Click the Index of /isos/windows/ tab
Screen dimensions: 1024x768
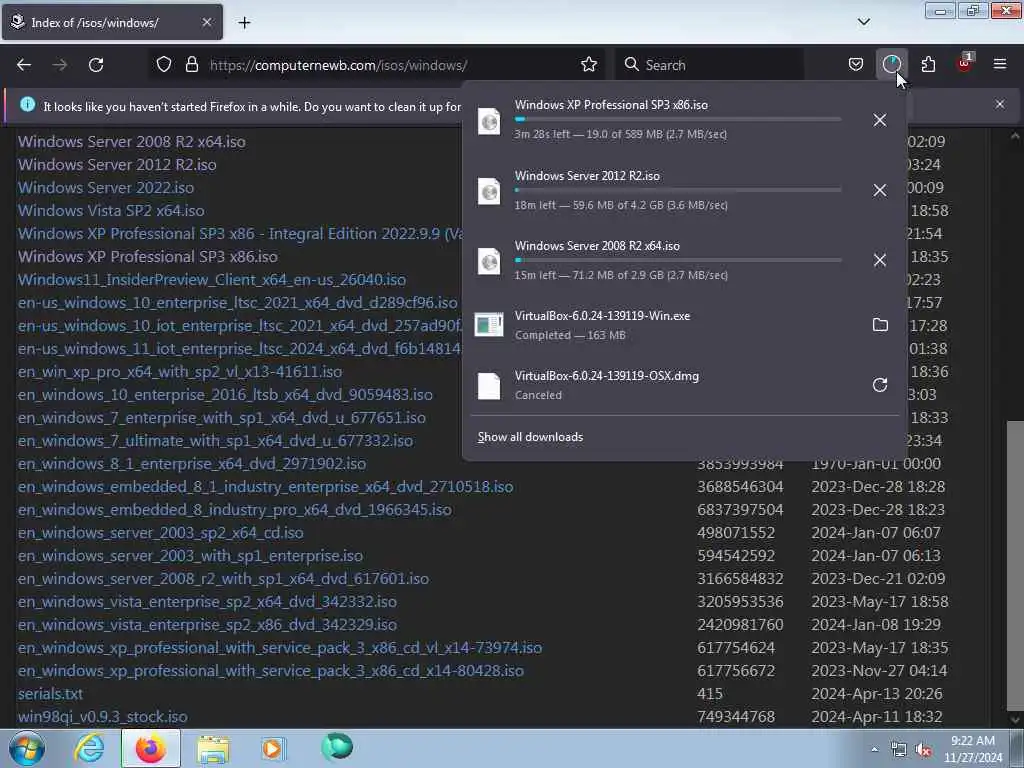click(112, 22)
